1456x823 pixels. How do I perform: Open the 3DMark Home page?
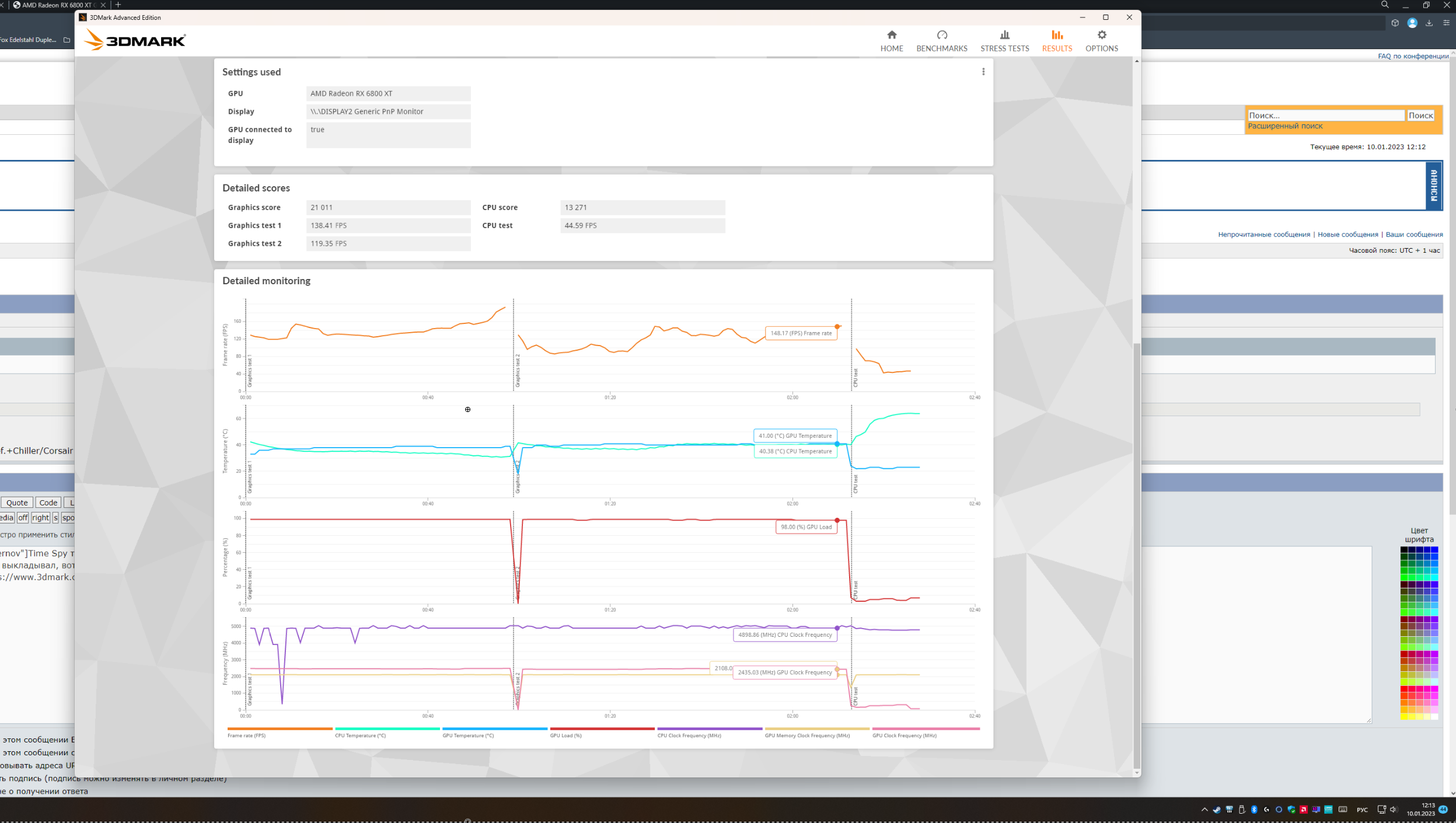pos(891,40)
